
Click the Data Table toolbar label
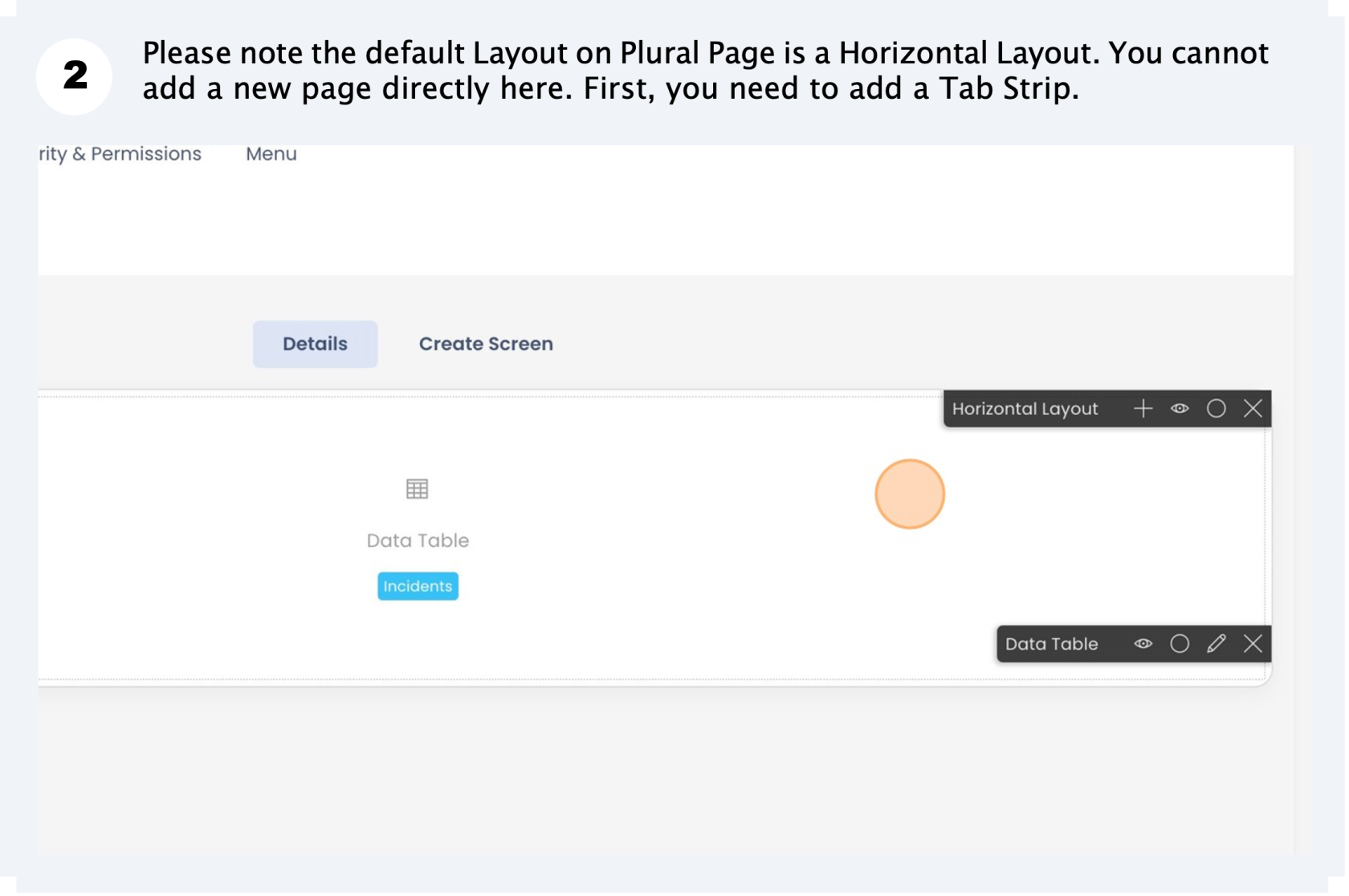1051,645
